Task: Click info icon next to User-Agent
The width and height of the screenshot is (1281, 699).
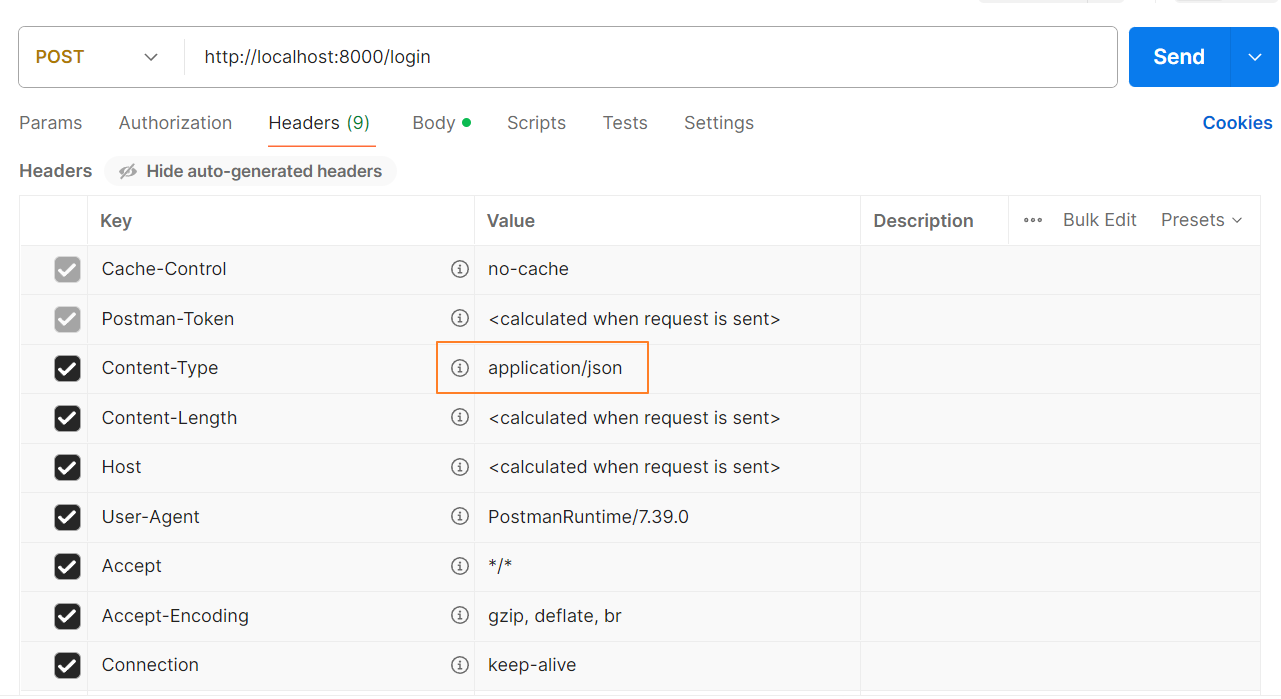Action: tap(460, 516)
